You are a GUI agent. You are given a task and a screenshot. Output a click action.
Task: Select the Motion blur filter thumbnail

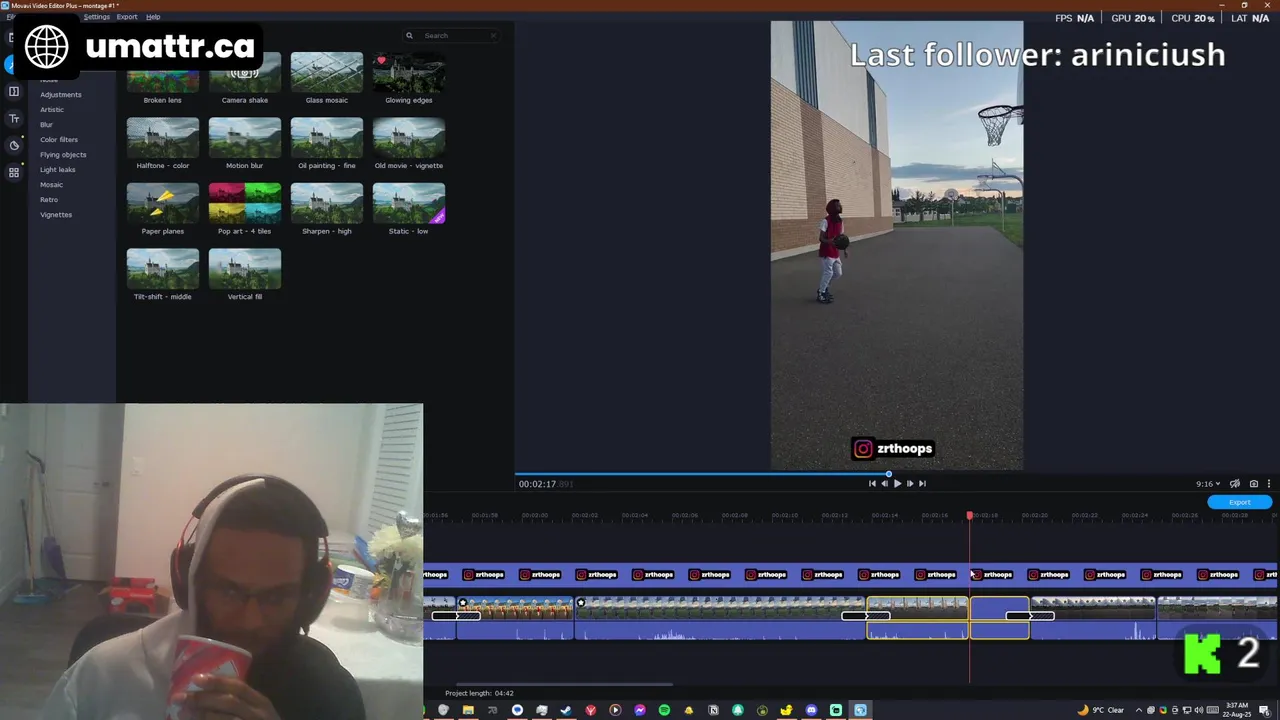point(245,138)
